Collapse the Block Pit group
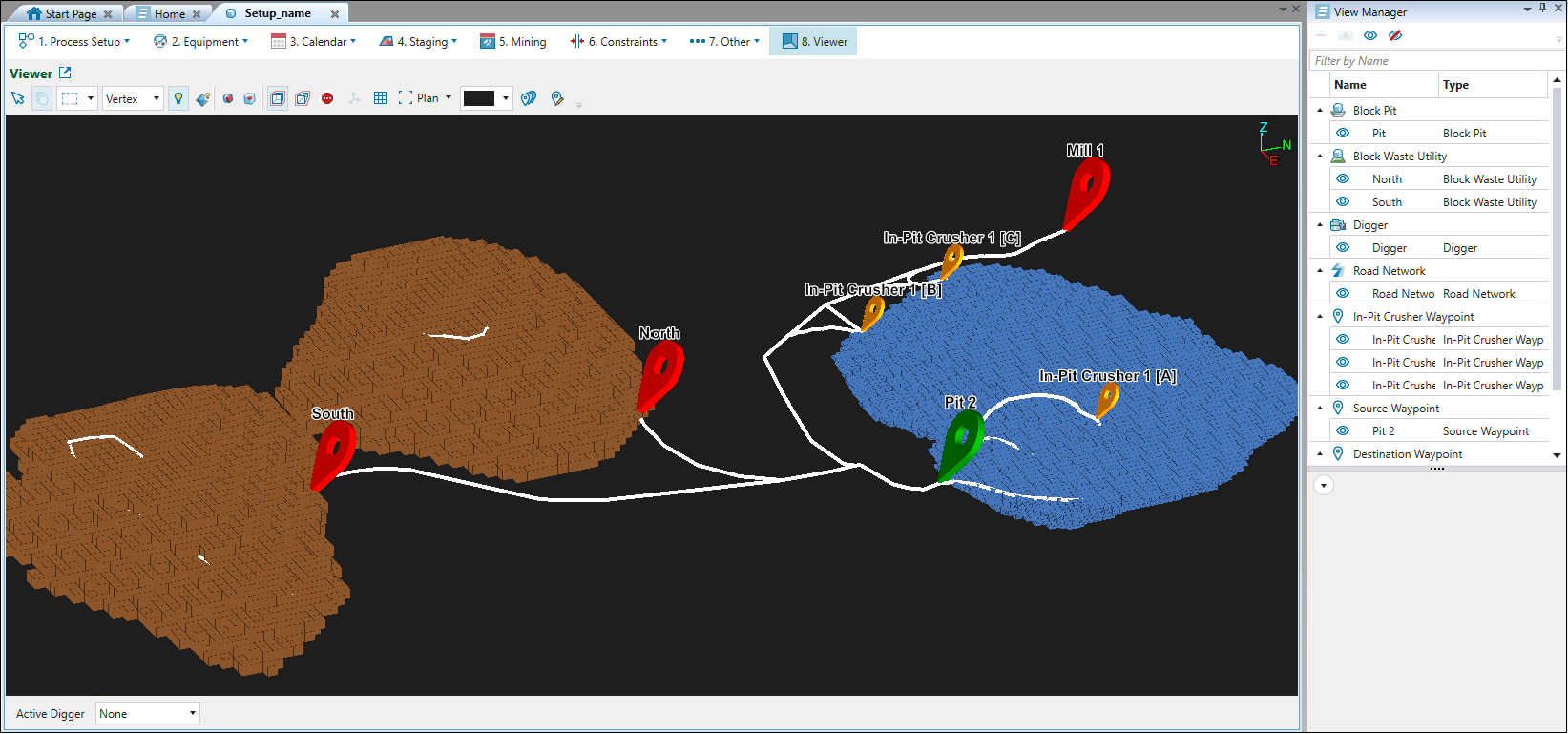Viewport: 1568px width, 734px height. coord(1320,110)
